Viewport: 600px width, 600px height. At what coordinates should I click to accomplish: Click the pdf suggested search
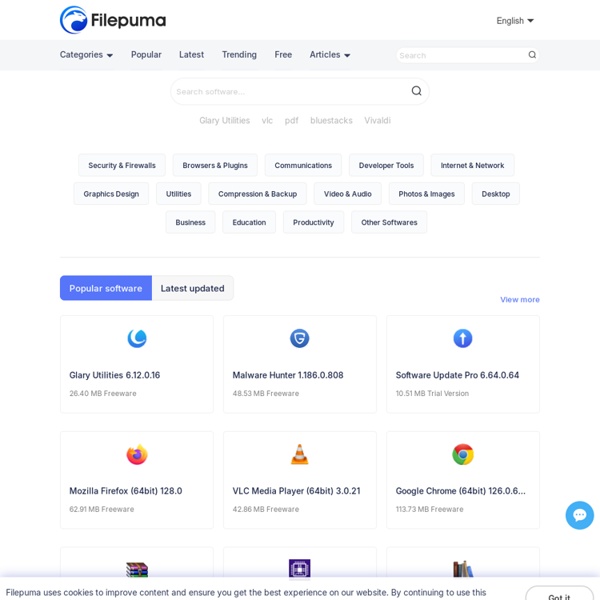[291, 121]
